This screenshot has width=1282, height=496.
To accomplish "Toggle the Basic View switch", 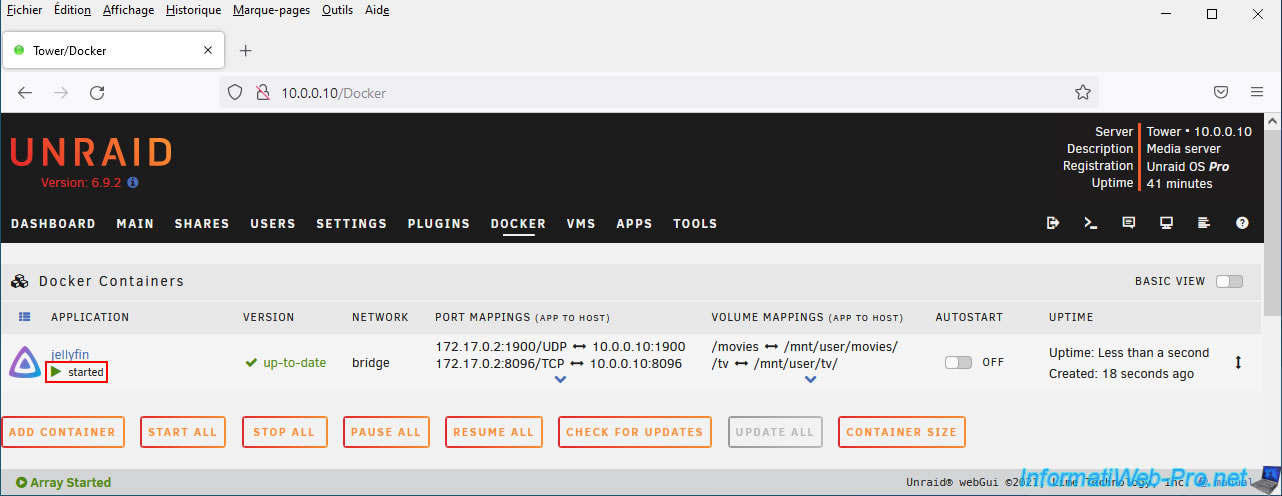I will tap(1229, 281).
